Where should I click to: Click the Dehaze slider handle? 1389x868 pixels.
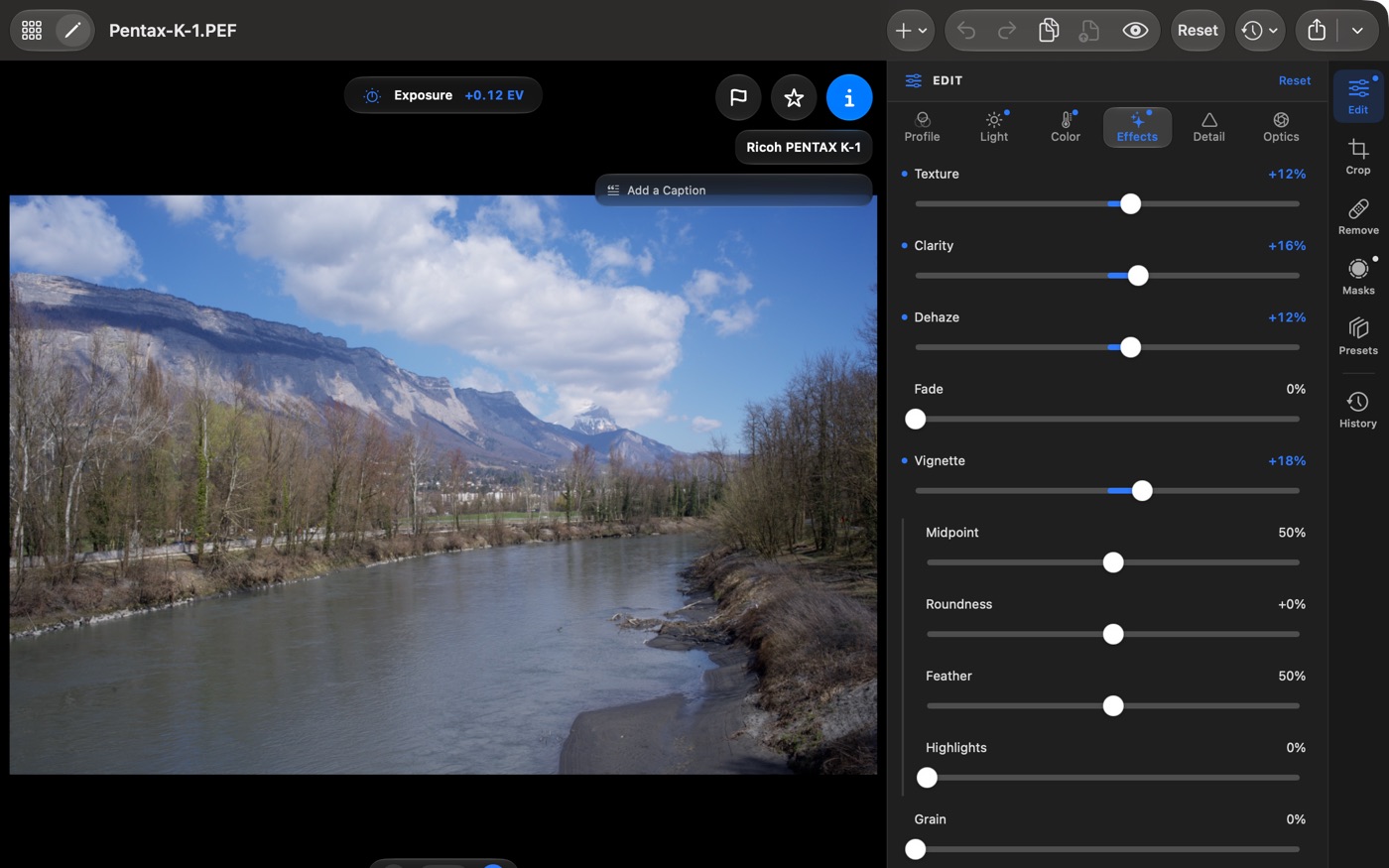[x=1130, y=347]
